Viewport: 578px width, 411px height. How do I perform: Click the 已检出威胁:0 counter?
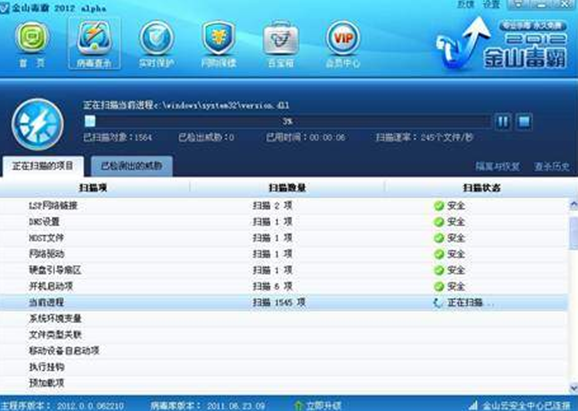pos(206,137)
